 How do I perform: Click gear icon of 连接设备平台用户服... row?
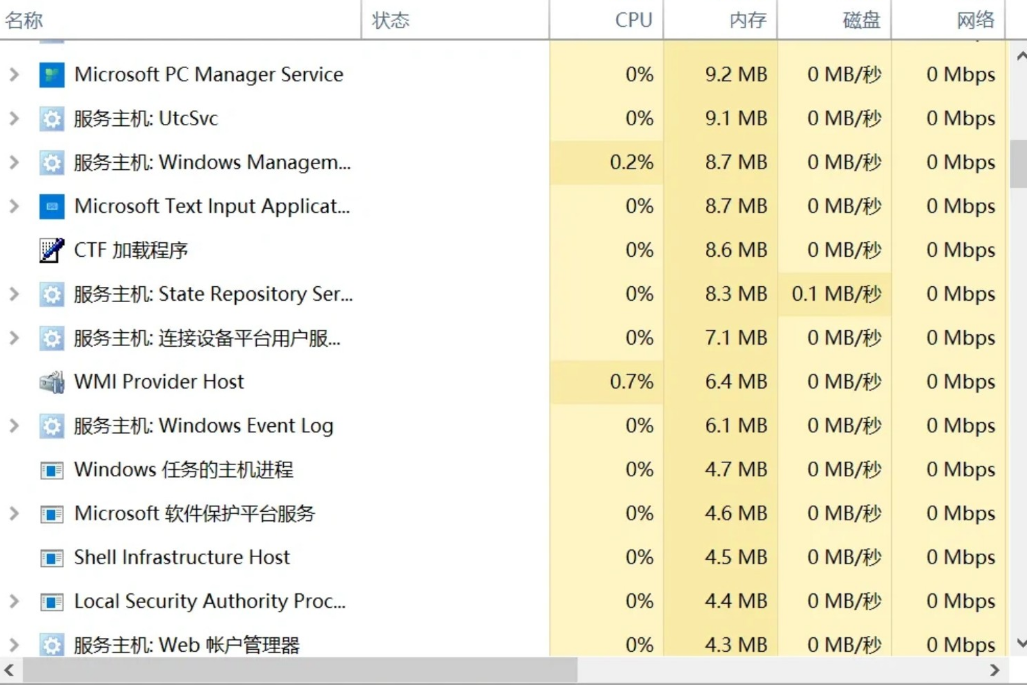[x=52, y=338]
